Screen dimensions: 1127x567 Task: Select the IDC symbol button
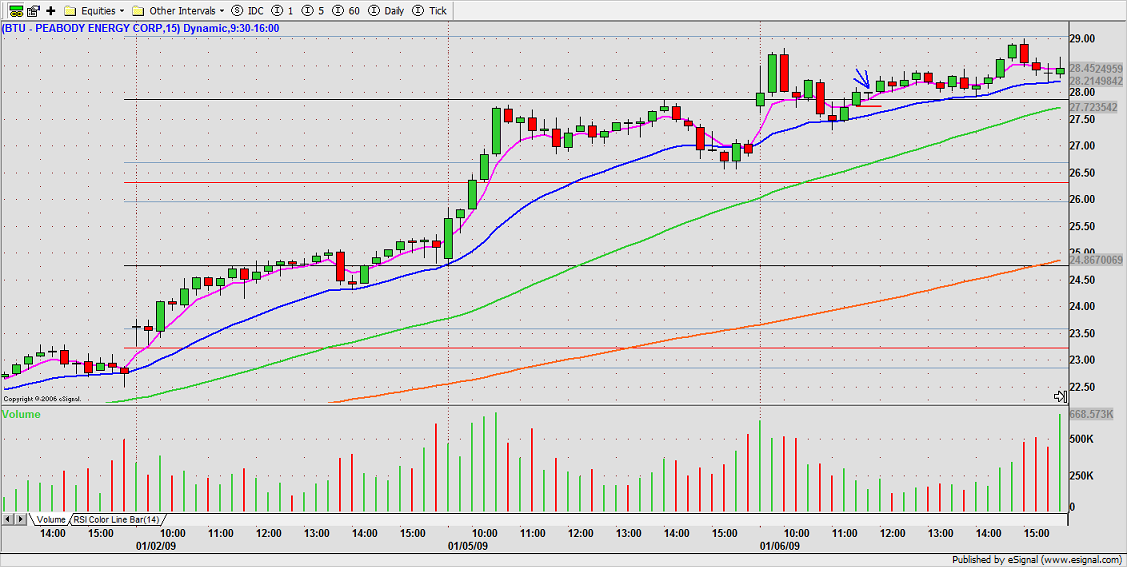point(247,11)
